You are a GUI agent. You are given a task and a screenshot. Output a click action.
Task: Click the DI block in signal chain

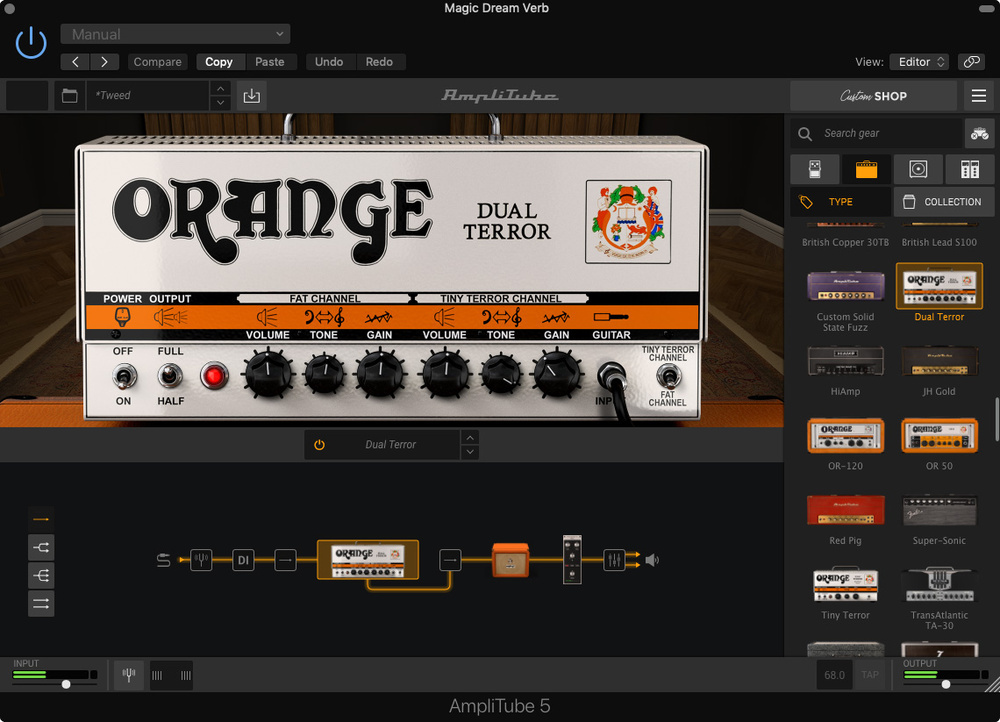tap(243, 560)
